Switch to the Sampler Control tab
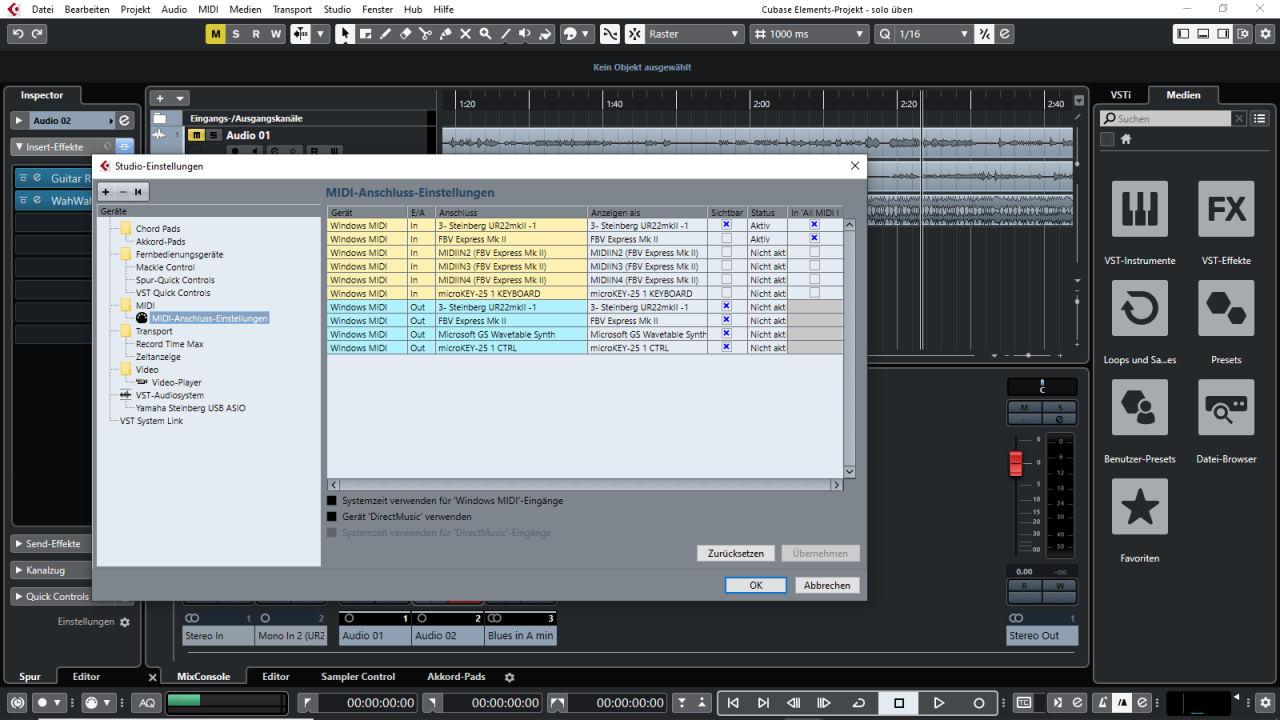 [x=358, y=677]
